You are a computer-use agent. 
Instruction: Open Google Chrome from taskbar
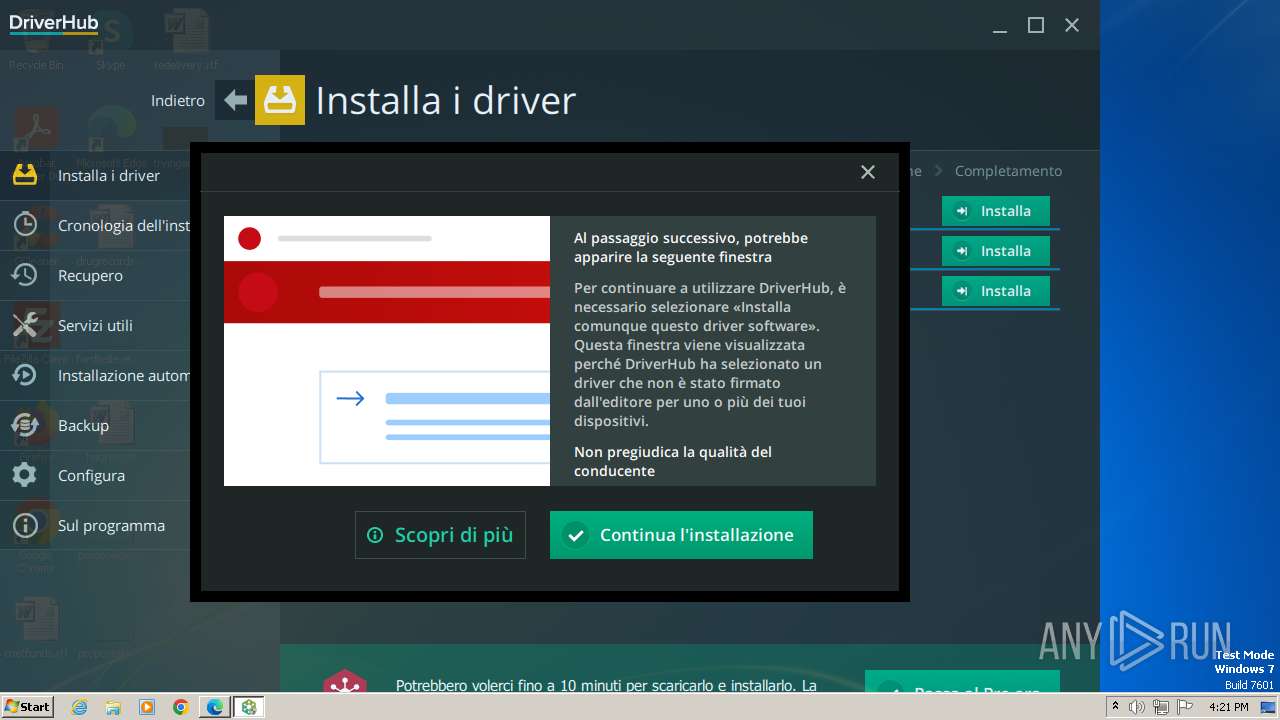pyautogui.click(x=181, y=707)
